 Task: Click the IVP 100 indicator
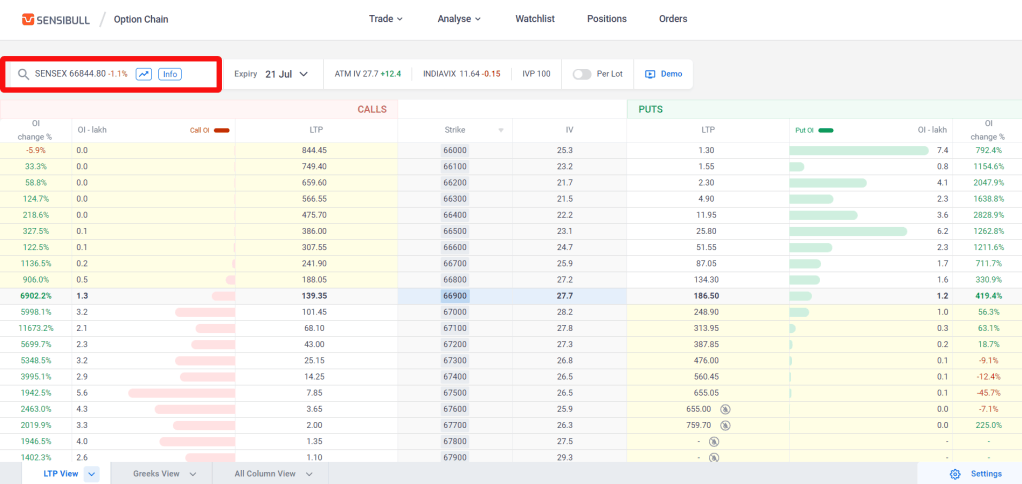(x=536, y=74)
